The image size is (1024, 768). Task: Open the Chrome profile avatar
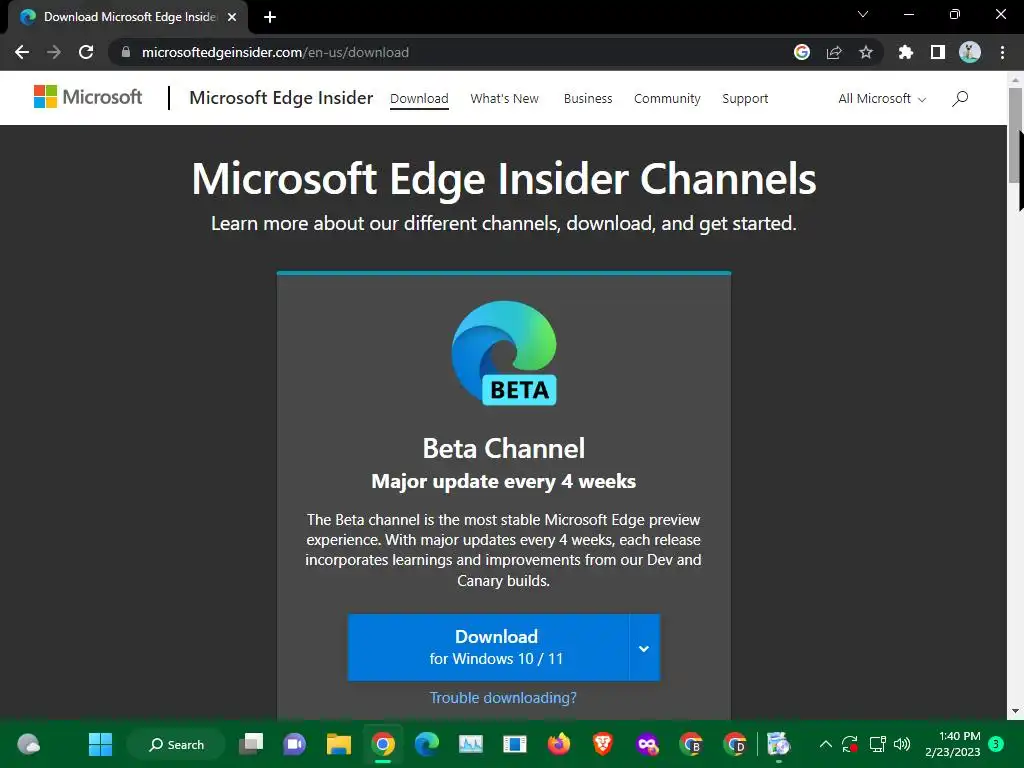(x=970, y=52)
